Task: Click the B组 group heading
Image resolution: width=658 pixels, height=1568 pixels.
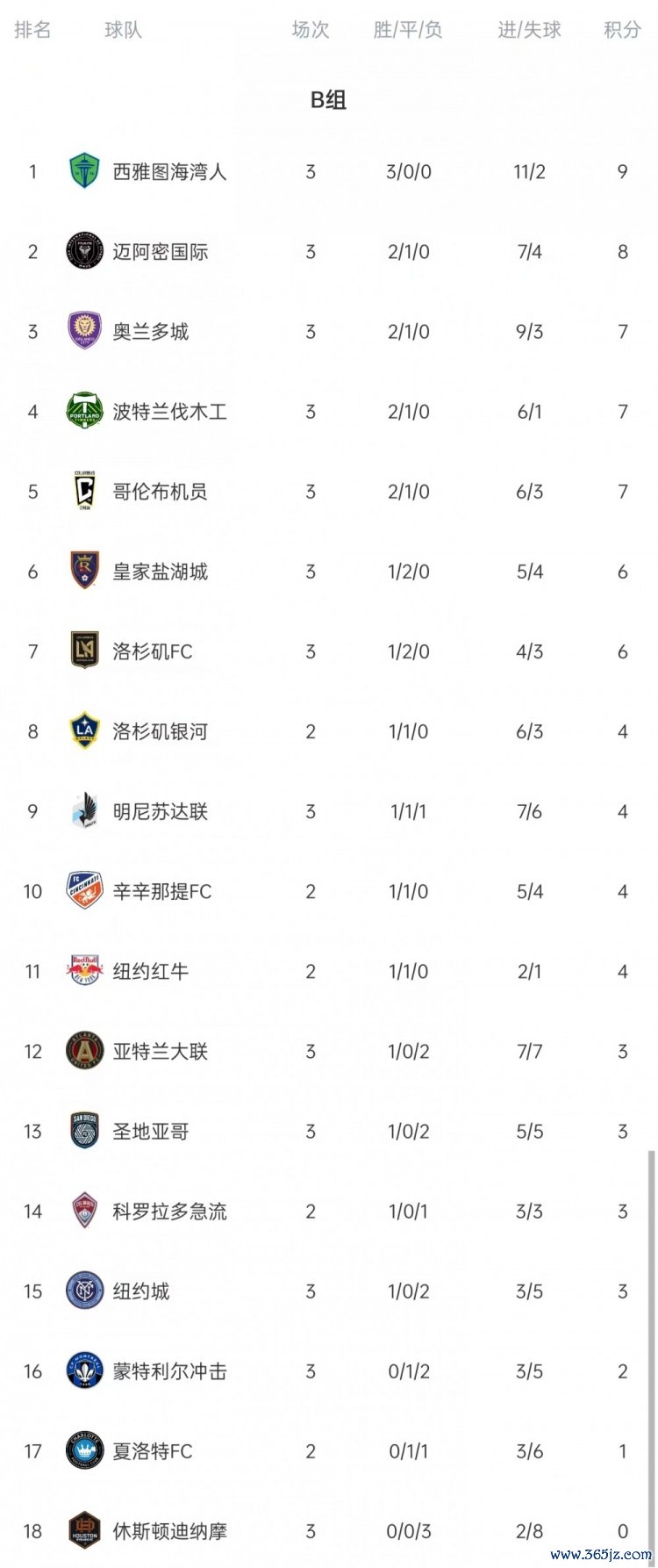Action: point(329,99)
